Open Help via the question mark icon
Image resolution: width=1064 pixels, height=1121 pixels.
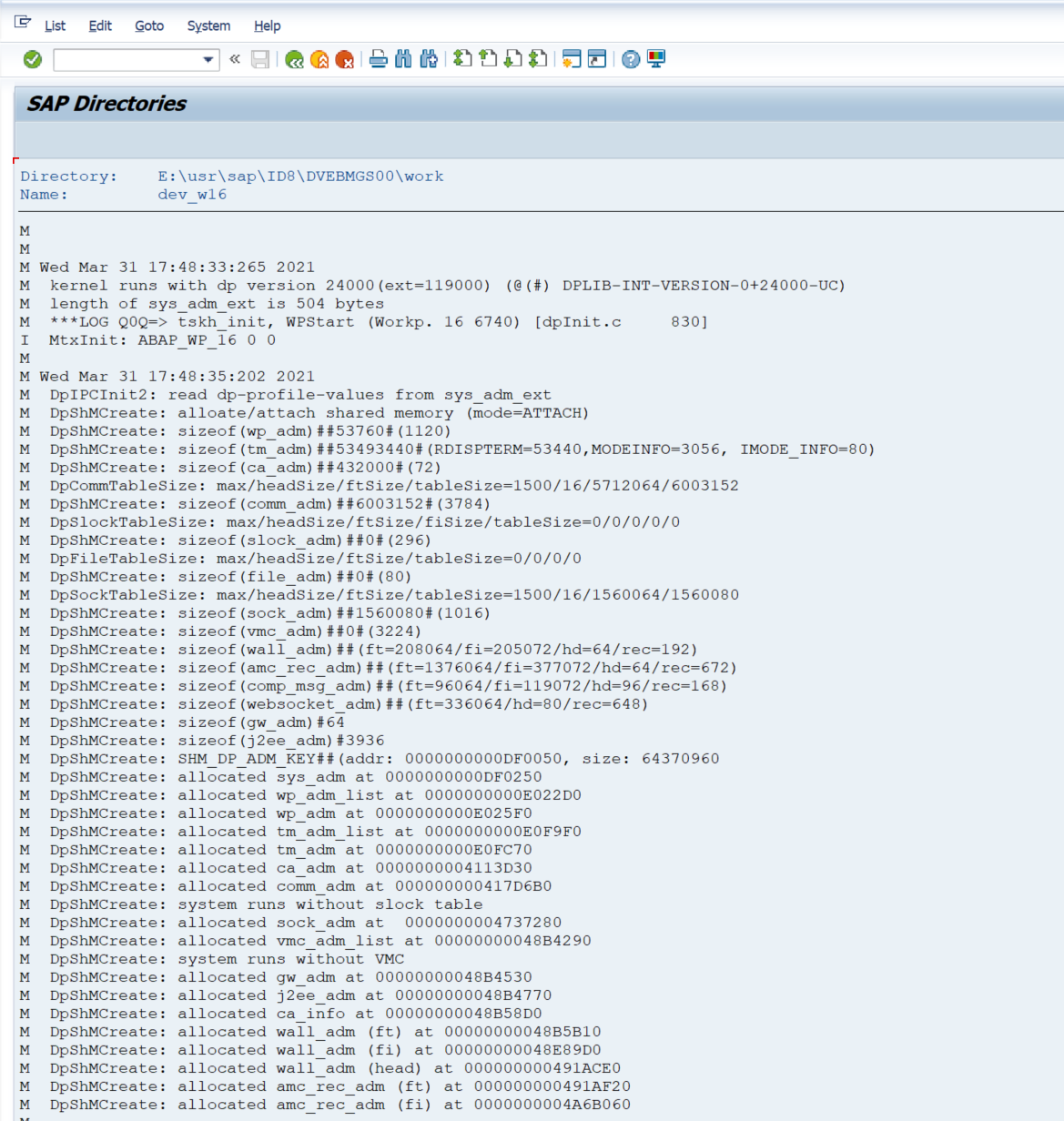point(631,60)
